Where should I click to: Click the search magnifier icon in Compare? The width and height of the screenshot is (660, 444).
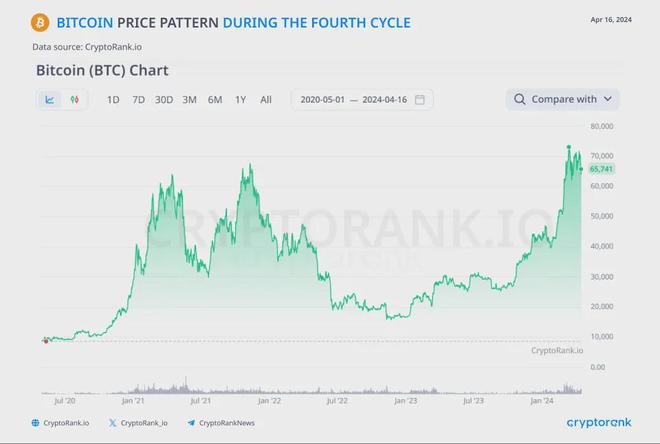click(519, 99)
